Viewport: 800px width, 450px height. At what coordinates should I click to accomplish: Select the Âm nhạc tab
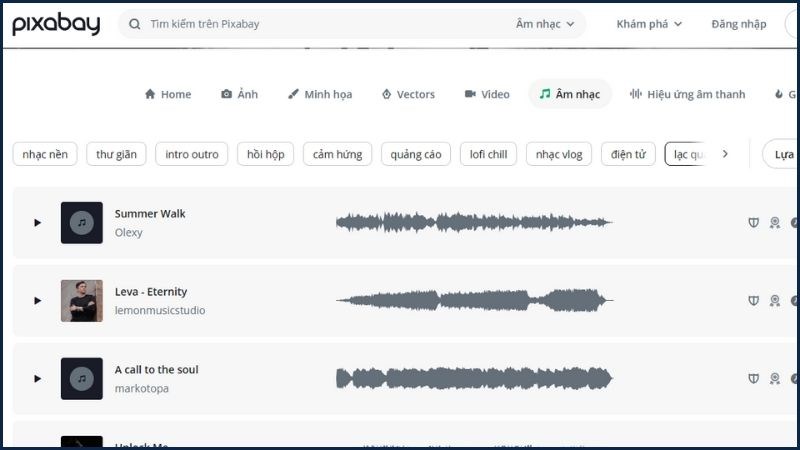[x=570, y=94]
